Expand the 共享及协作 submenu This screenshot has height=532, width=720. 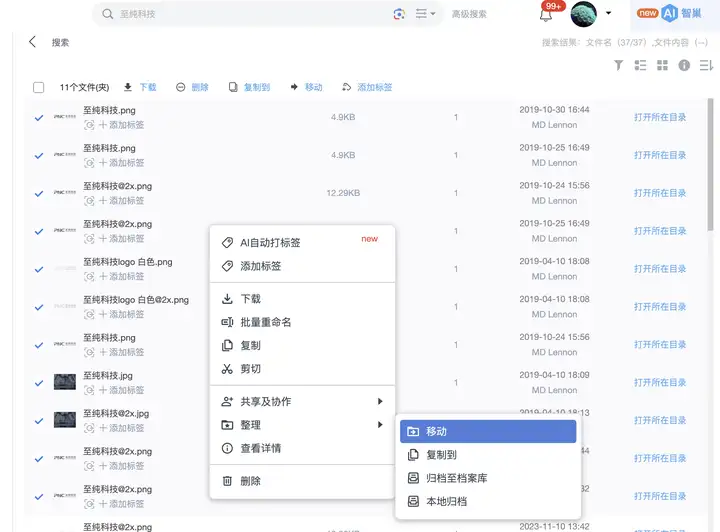click(x=302, y=402)
